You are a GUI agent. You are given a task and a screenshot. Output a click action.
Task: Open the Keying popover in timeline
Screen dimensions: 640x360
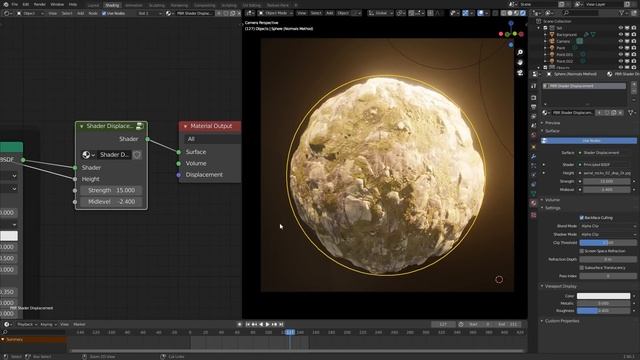pyautogui.click(x=48, y=324)
